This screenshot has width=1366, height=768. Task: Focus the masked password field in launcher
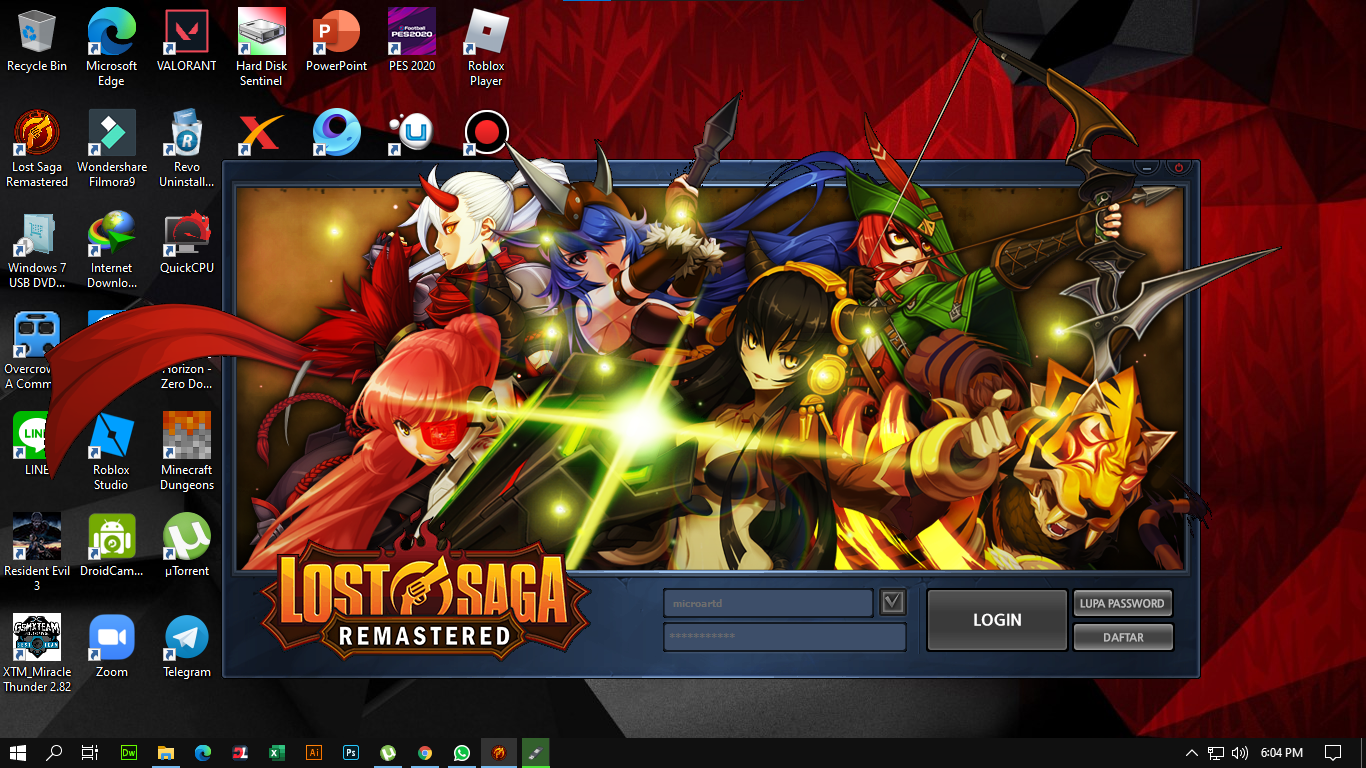[x=785, y=637]
